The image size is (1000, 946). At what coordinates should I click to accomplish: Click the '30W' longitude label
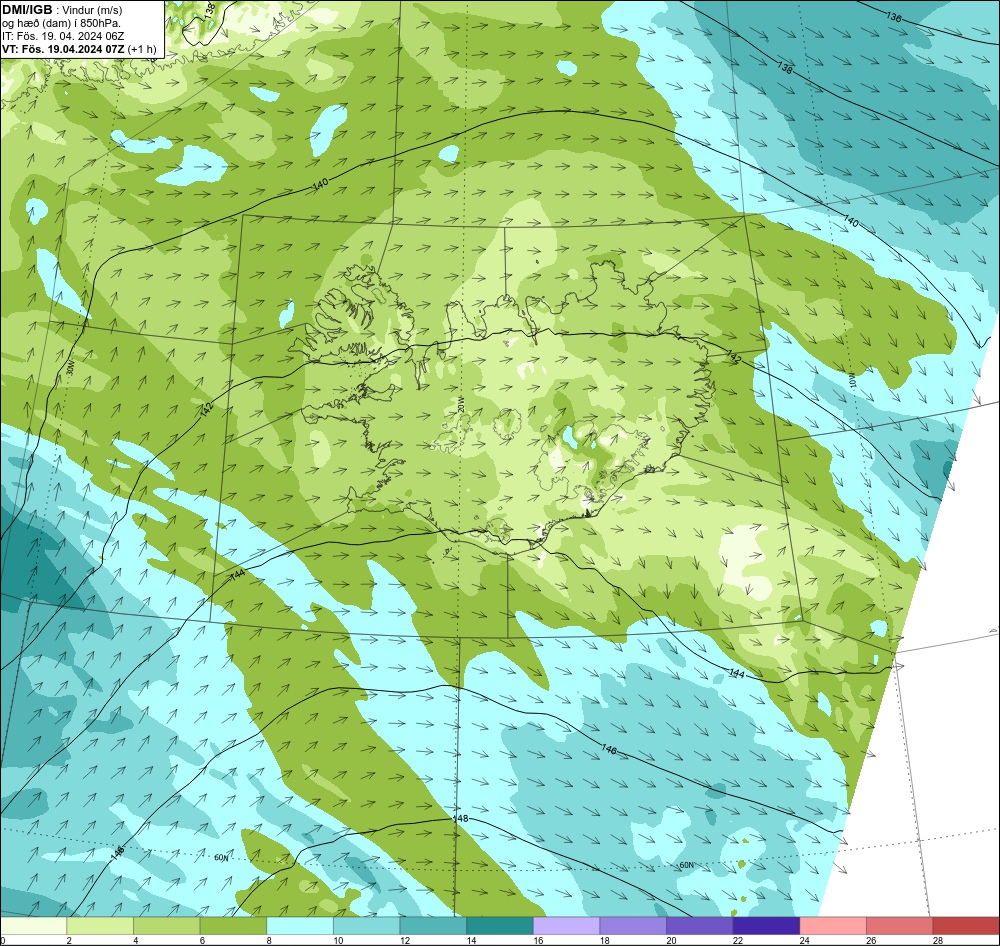[70, 367]
